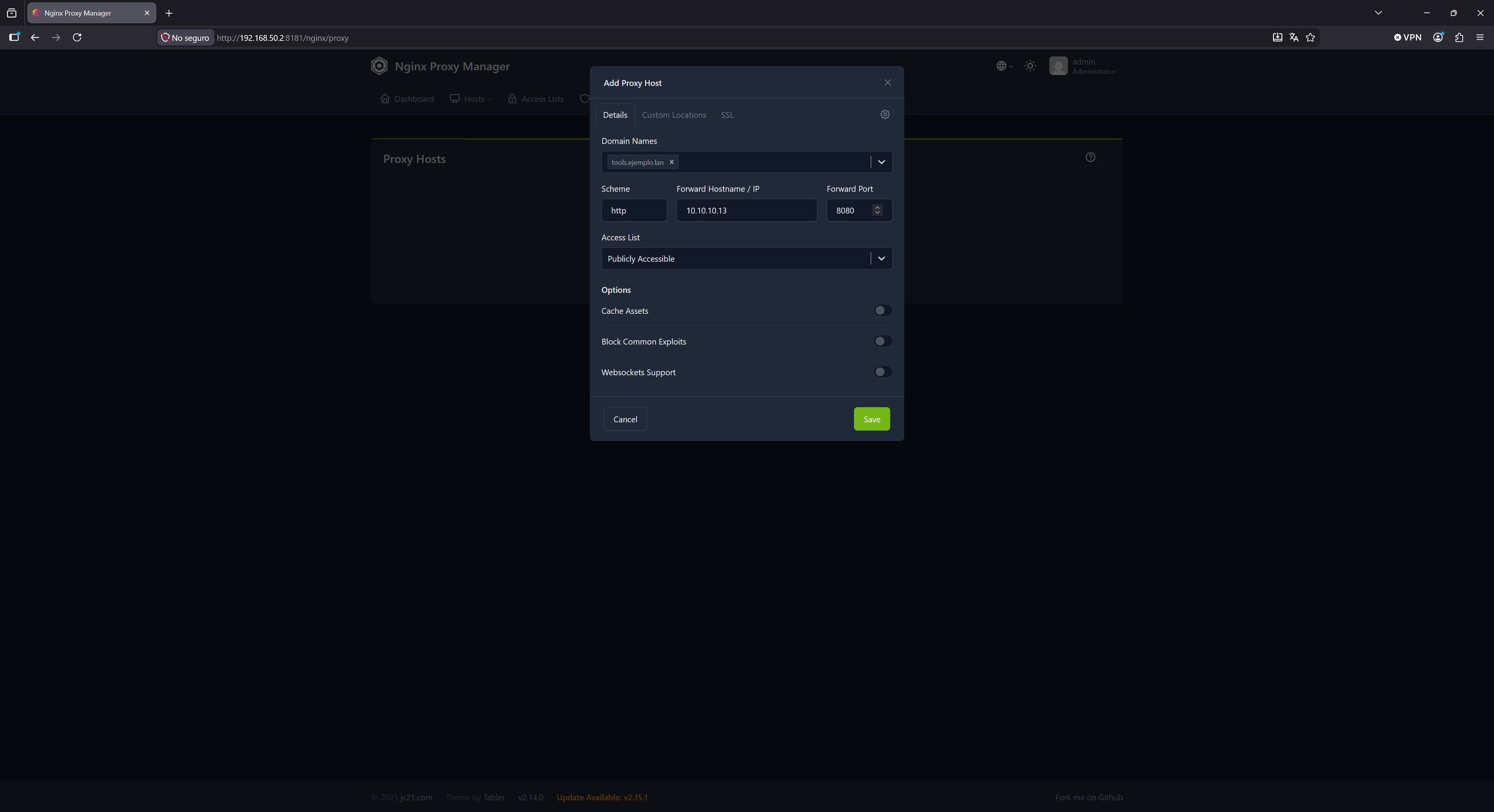Image resolution: width=1494 pixels, height=812 pixels.
Task: Click the Add Proxy Host dialog title
Action: (632, 83)
